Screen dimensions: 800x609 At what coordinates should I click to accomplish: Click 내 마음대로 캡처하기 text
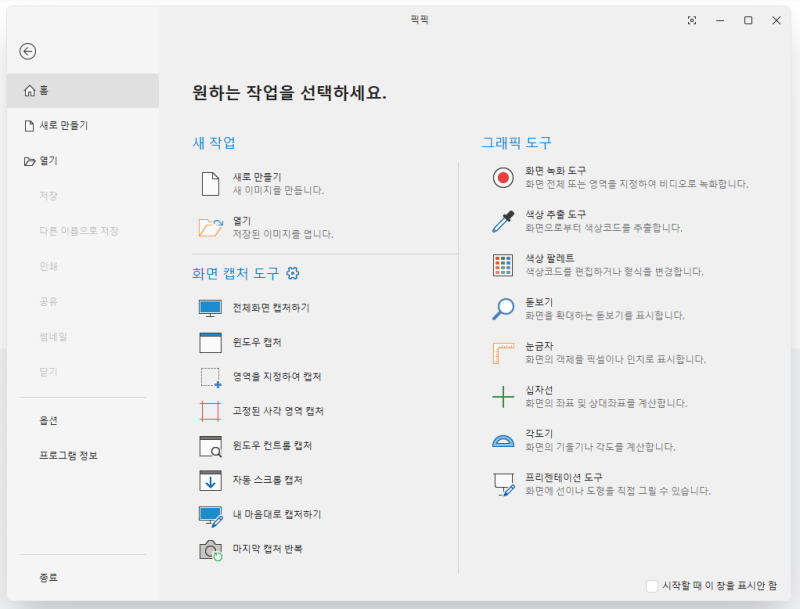pos(277,514)
